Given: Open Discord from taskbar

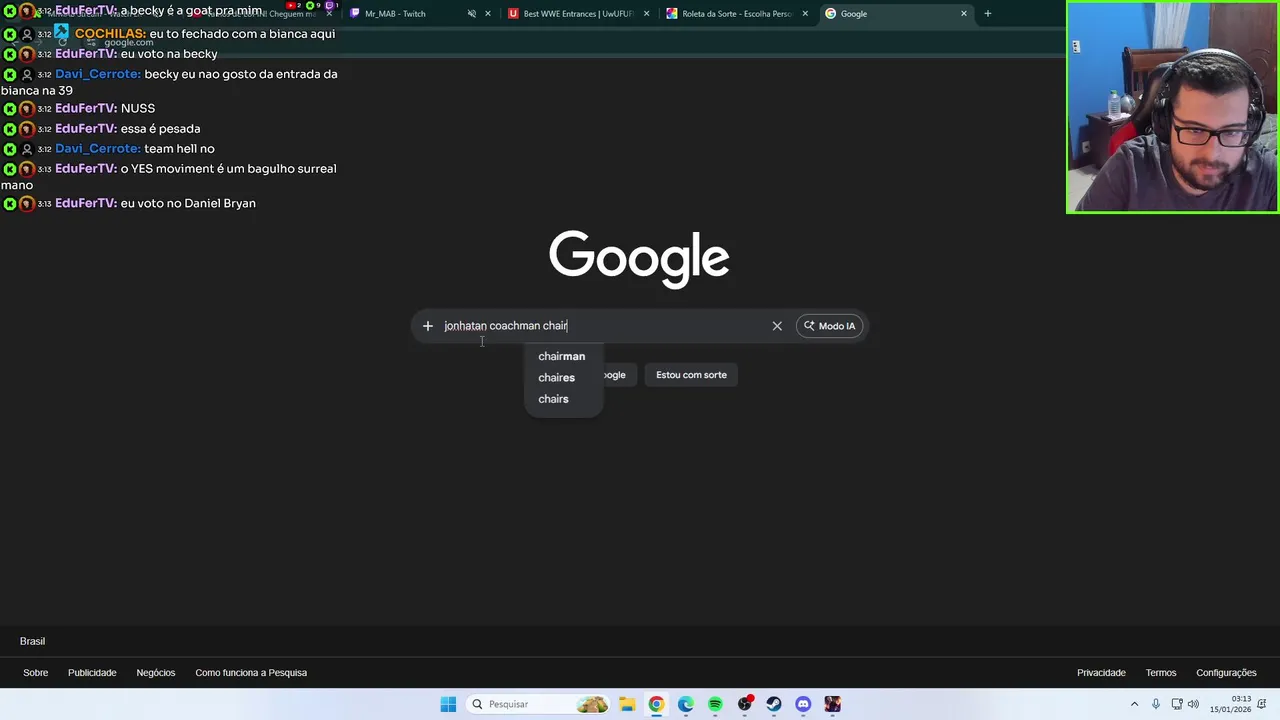Looking at the screenshot, I should [x=803, y=704].
